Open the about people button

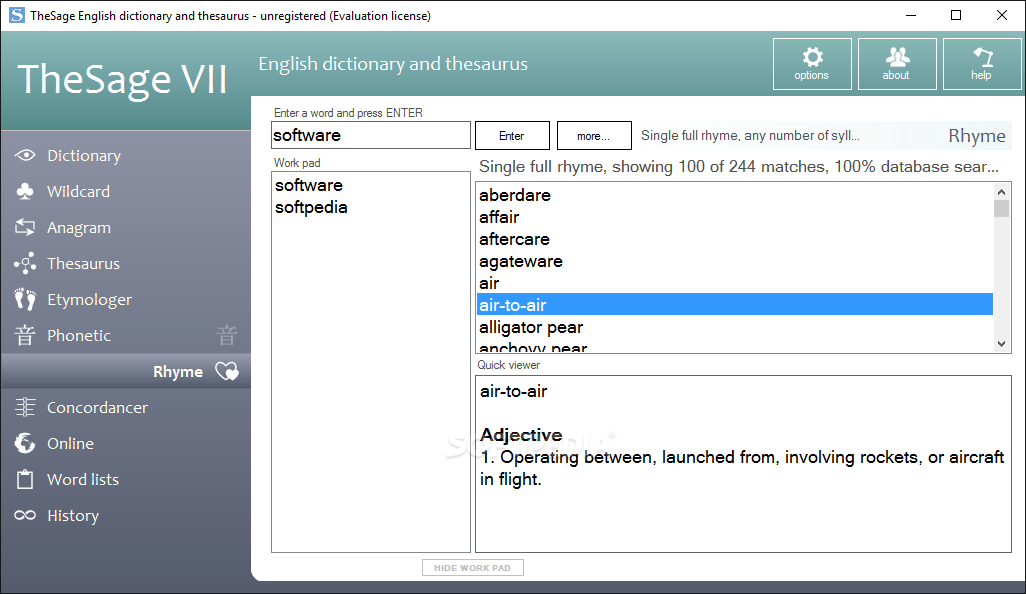click(x=897, y=63)
